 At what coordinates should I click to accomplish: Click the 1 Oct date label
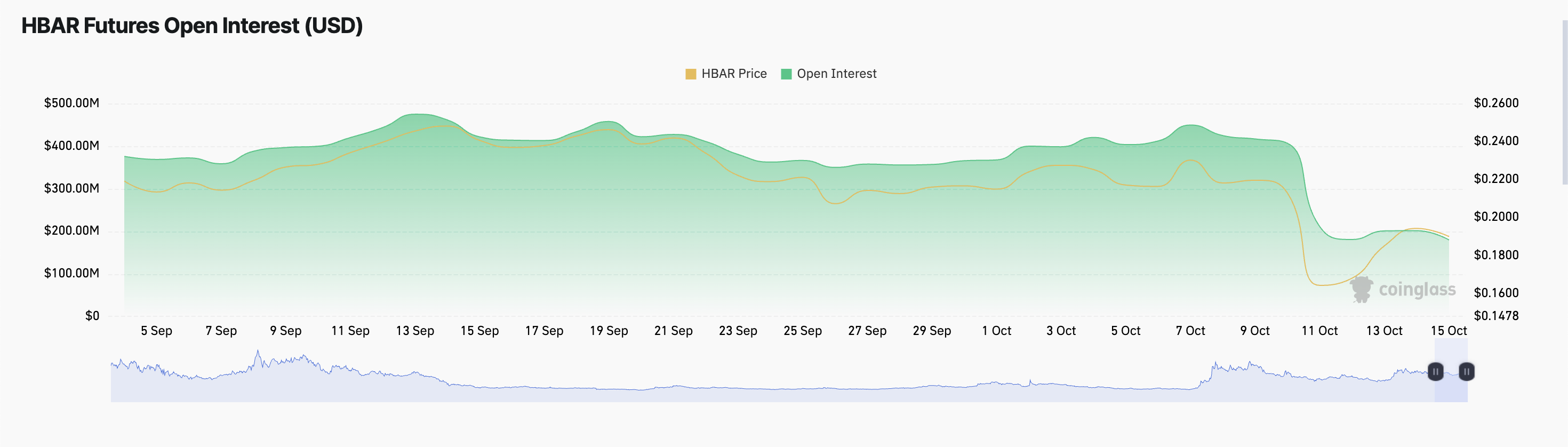coord(996,331)
